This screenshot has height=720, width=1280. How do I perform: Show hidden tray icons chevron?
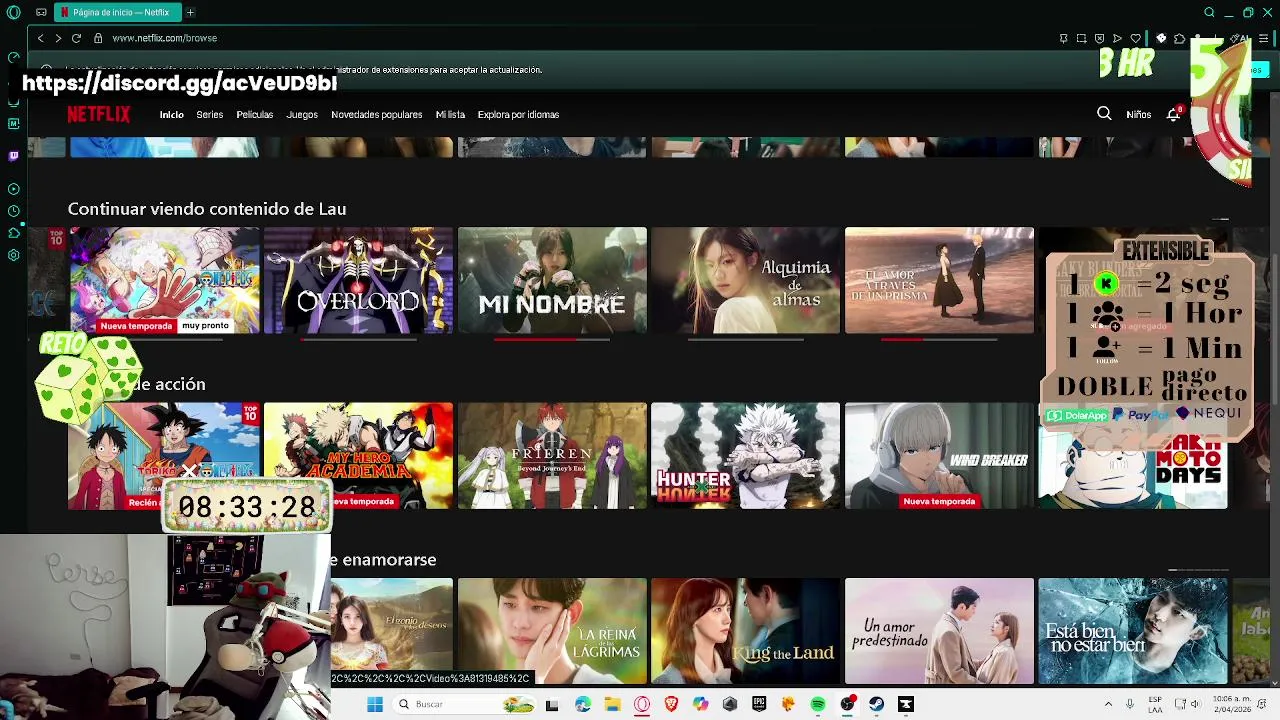(1108, 704)
